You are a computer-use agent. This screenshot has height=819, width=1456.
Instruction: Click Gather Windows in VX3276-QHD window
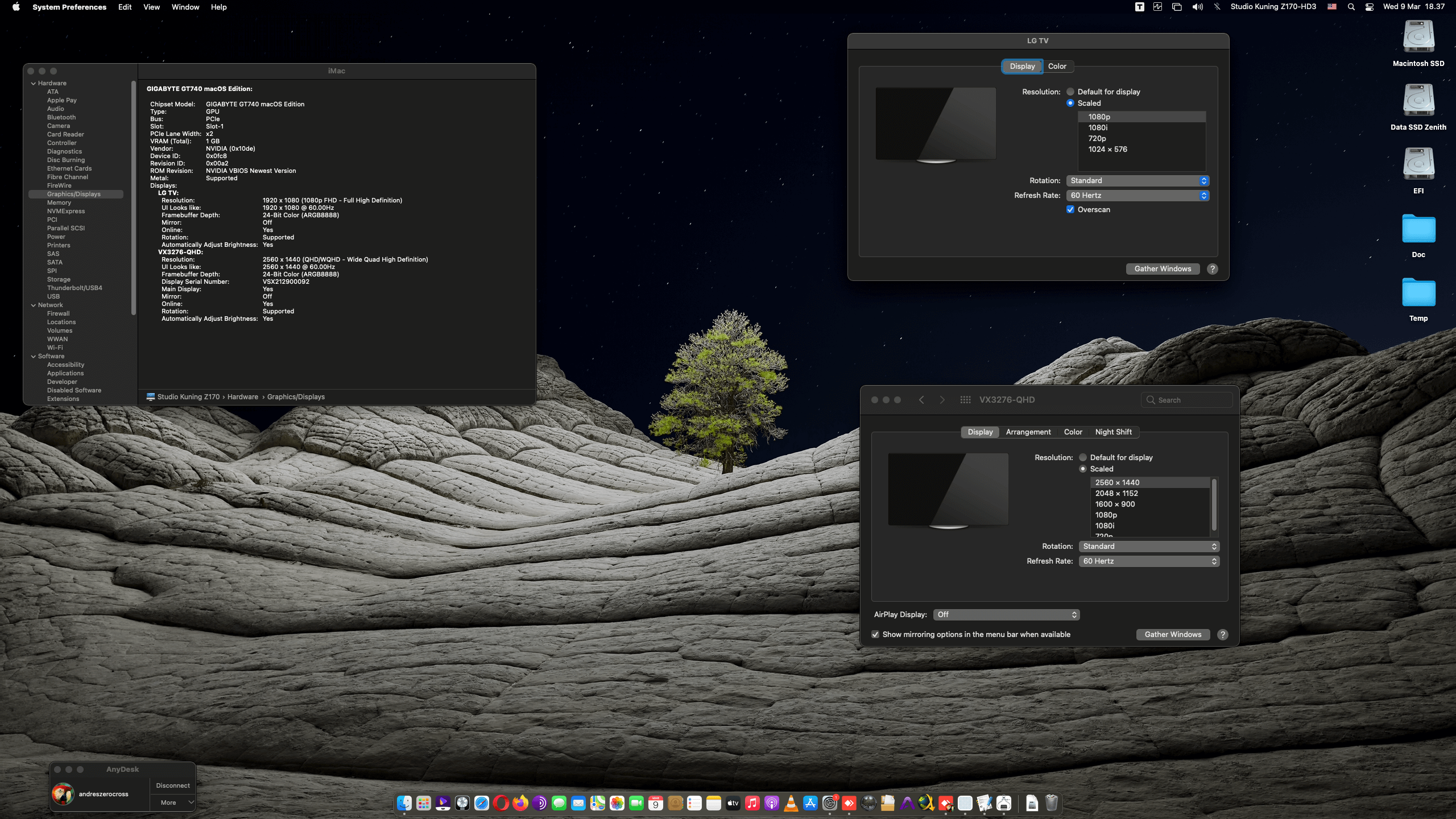pyautogui.click(x=1173, y=634)
